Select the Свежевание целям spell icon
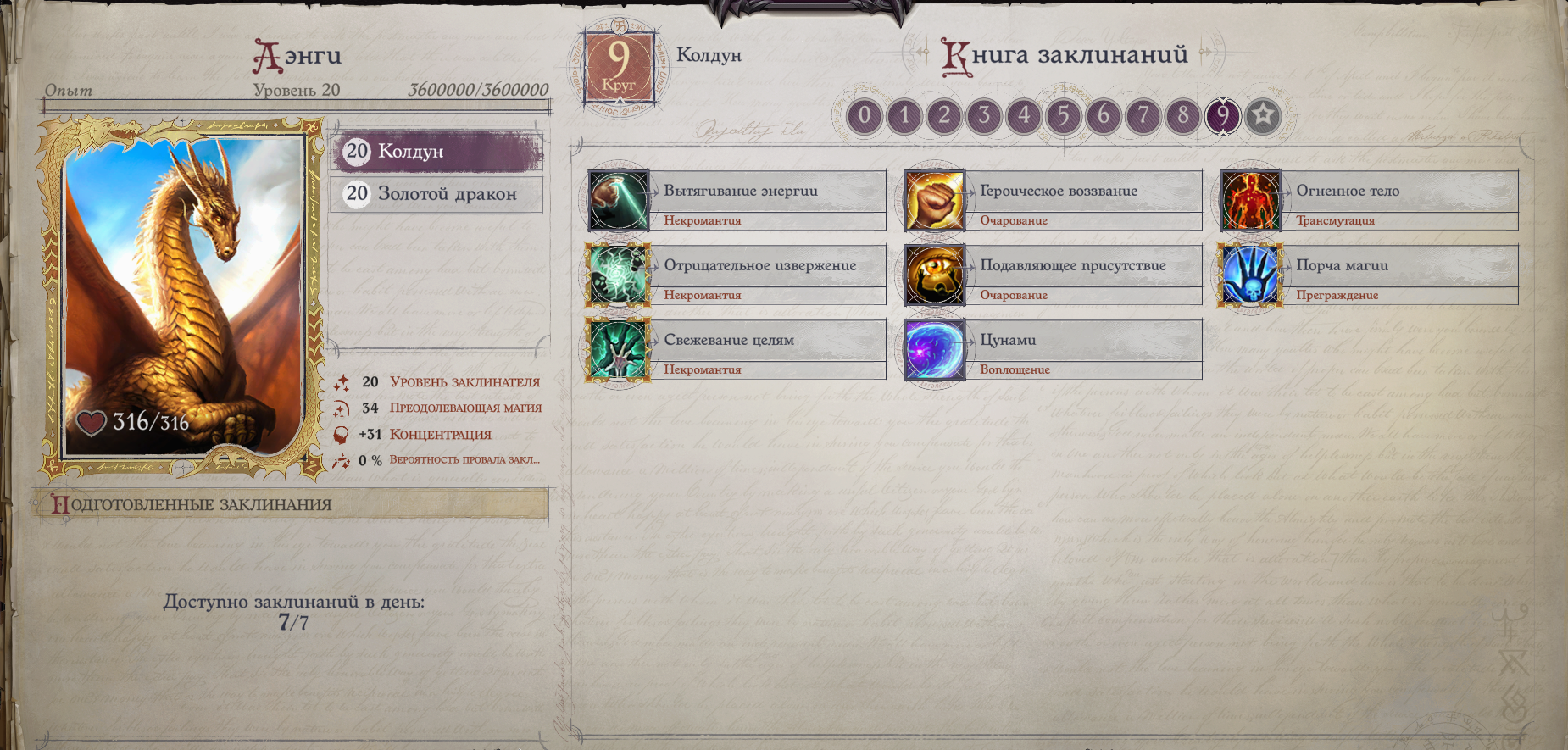 (x=619, y=350)
